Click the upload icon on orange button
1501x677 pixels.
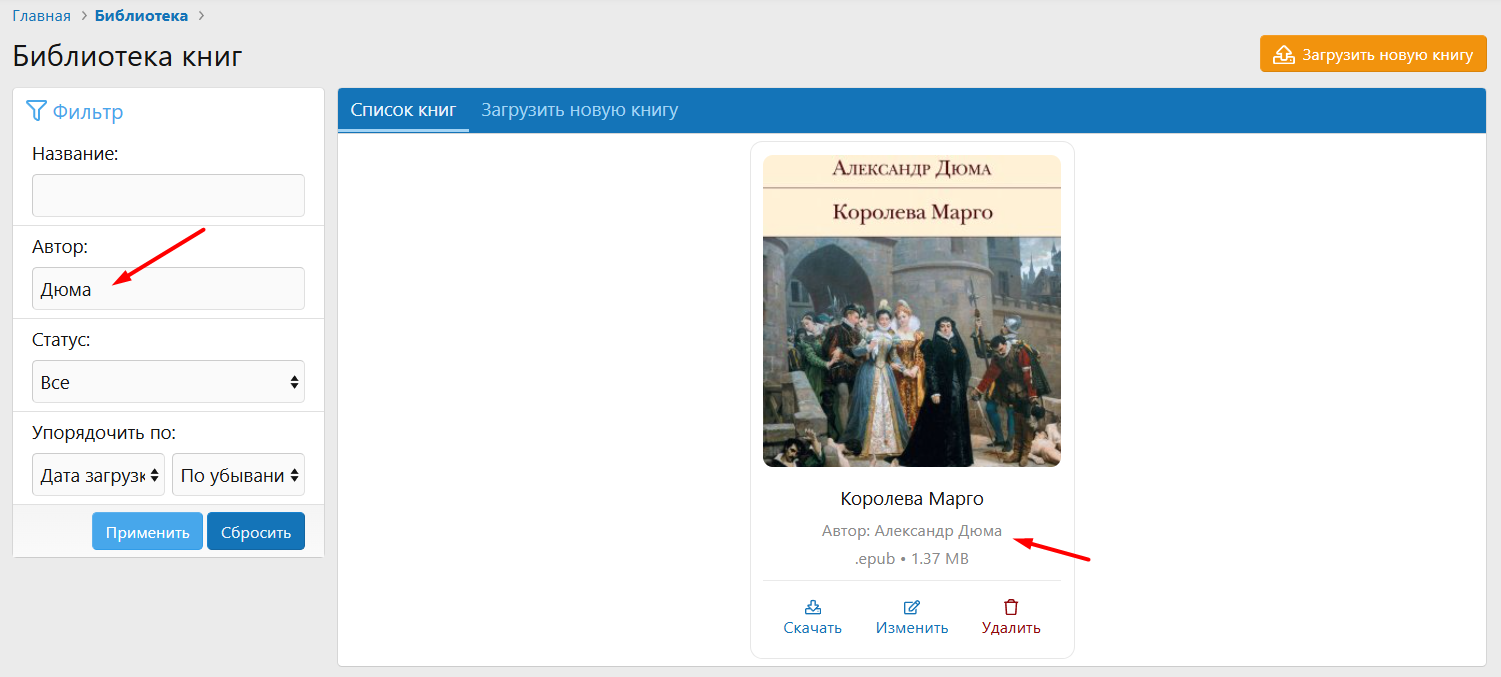point(1284,55)
